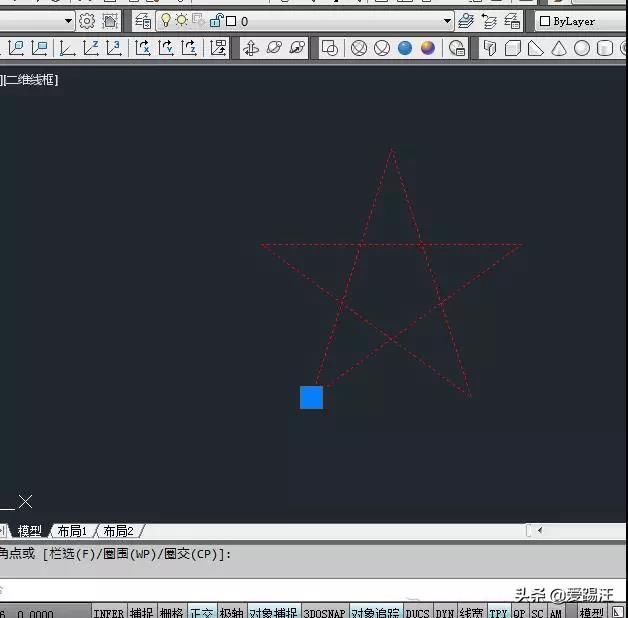
Task: Select Wedge solid tool
Action: pyautogui.click(x=535, y=48)
